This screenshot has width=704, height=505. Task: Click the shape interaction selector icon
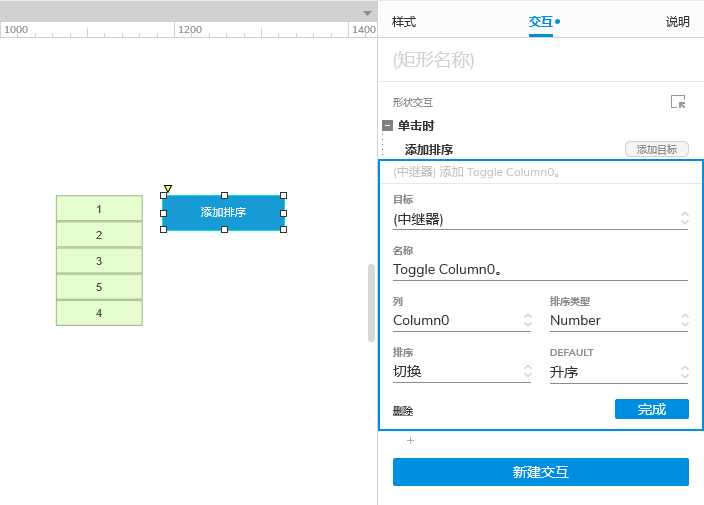[x=678, y=102]
